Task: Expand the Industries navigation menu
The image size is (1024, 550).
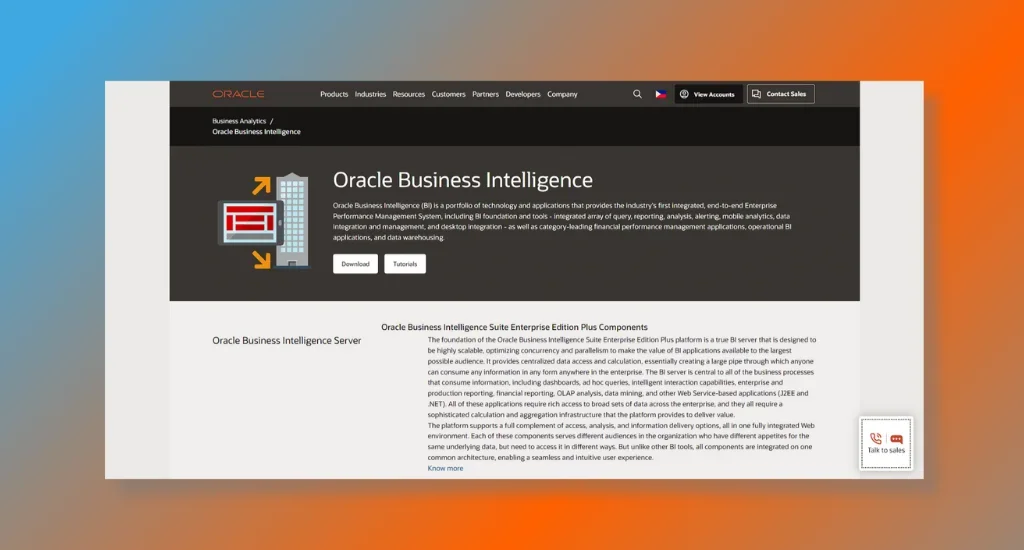Action: [x=370, y=94]
